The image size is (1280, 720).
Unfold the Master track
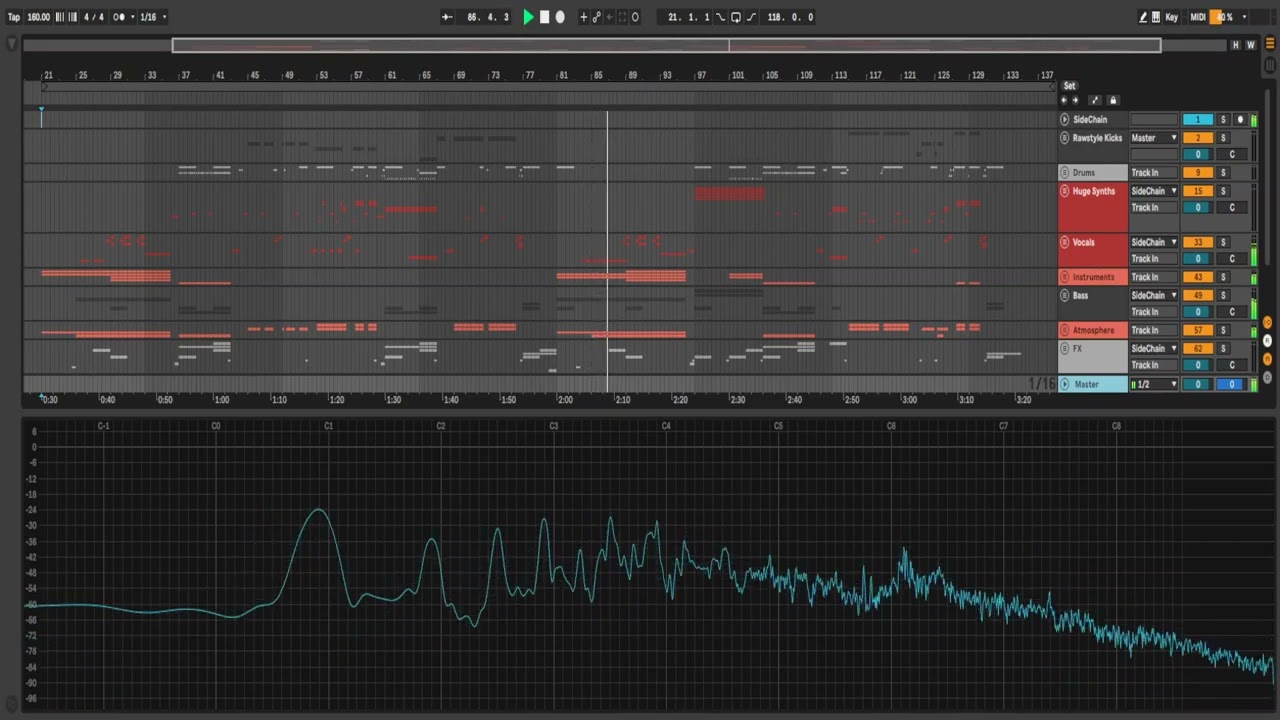(x=1065, y=384)
